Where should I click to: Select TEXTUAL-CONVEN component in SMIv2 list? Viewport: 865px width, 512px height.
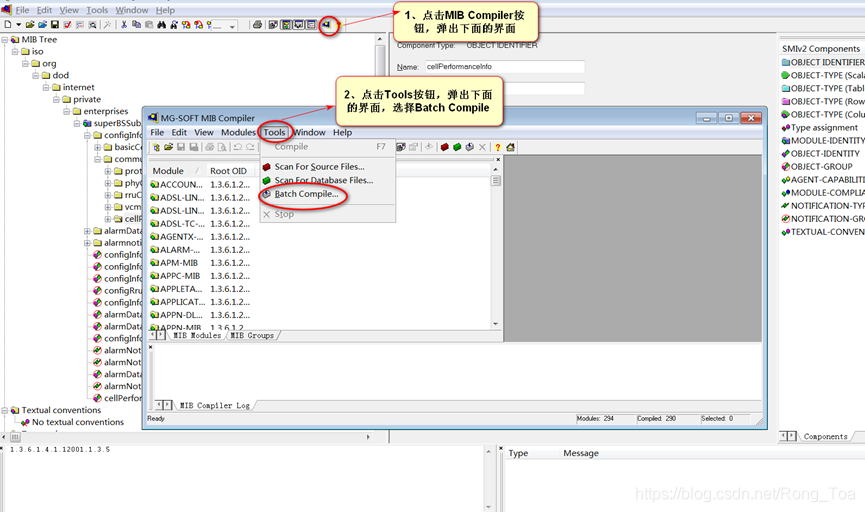[x=823, y=232]
